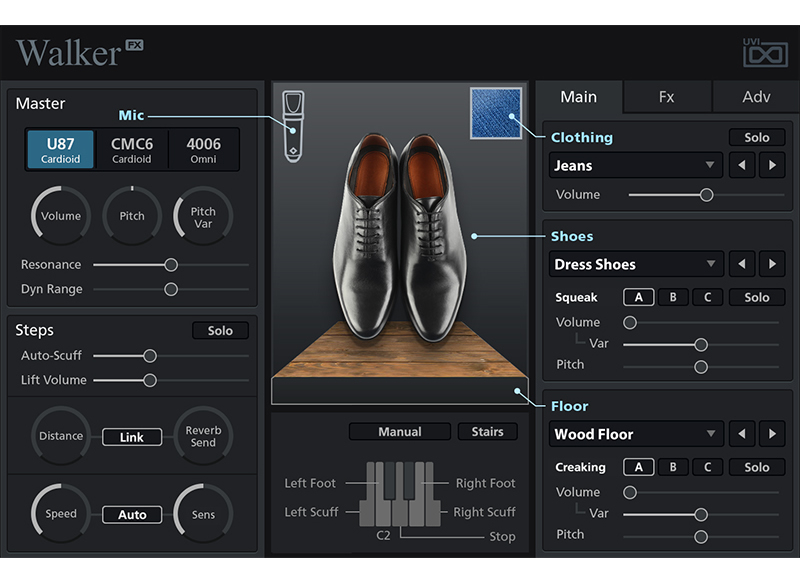Switch to the Fx tab
The height and width of the screenshot is (588, 800).
coord(666,97)
